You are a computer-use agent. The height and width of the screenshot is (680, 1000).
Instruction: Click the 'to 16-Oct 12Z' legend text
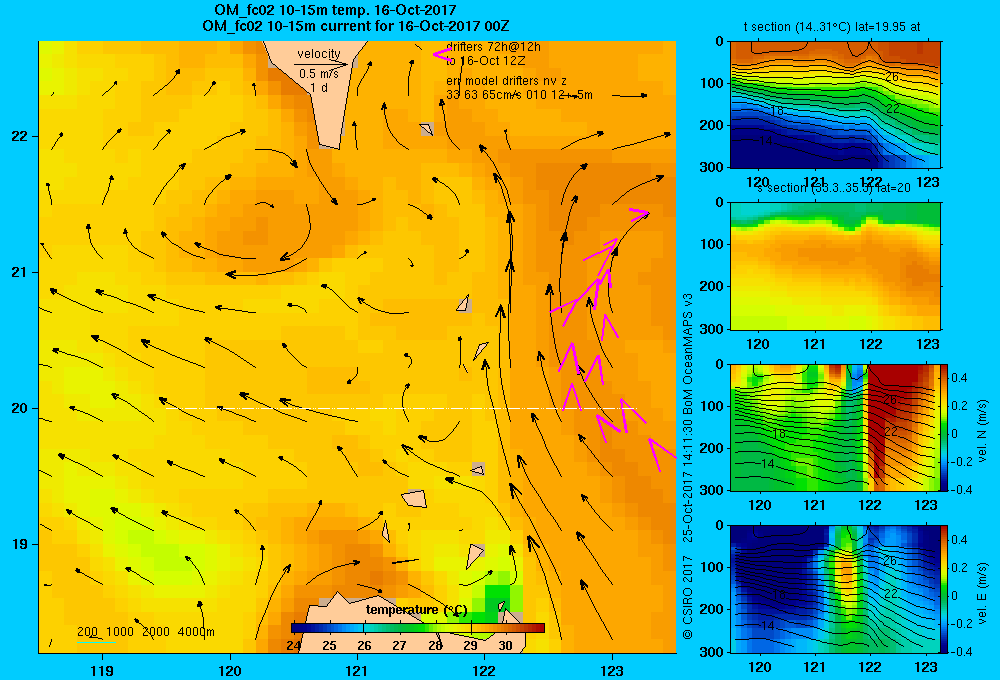[x=485, y=61]
